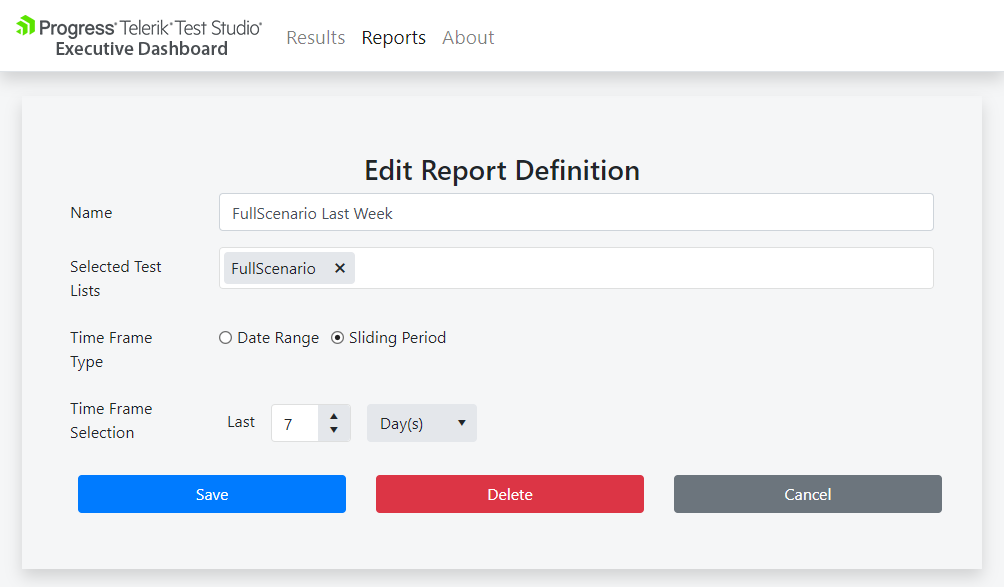Click the Edit Report Definition heading
Viewport: 1004px width, 587px height.
[x=502, y=170]
